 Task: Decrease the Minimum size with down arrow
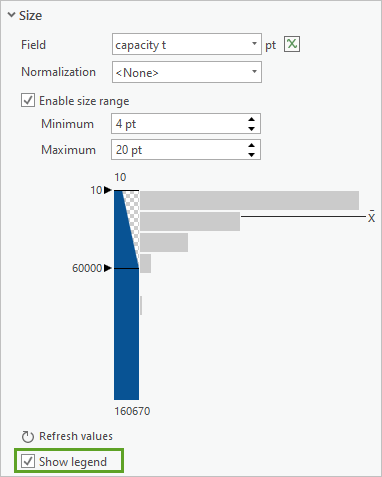(252, 129)
